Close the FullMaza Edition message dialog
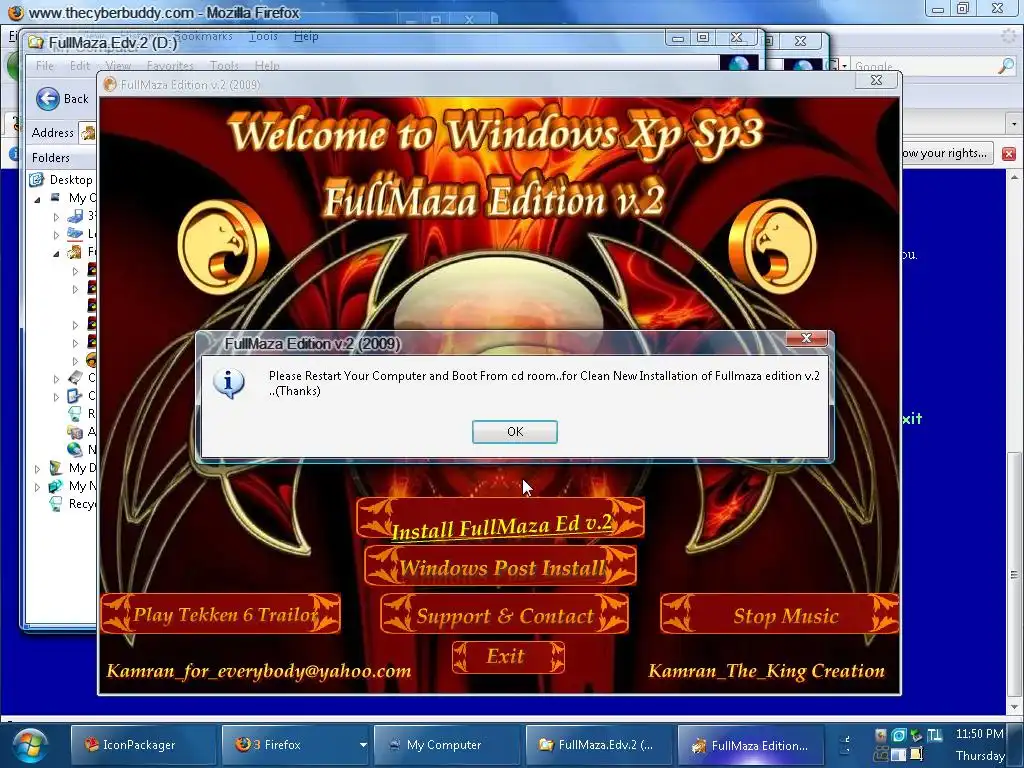 807,338
